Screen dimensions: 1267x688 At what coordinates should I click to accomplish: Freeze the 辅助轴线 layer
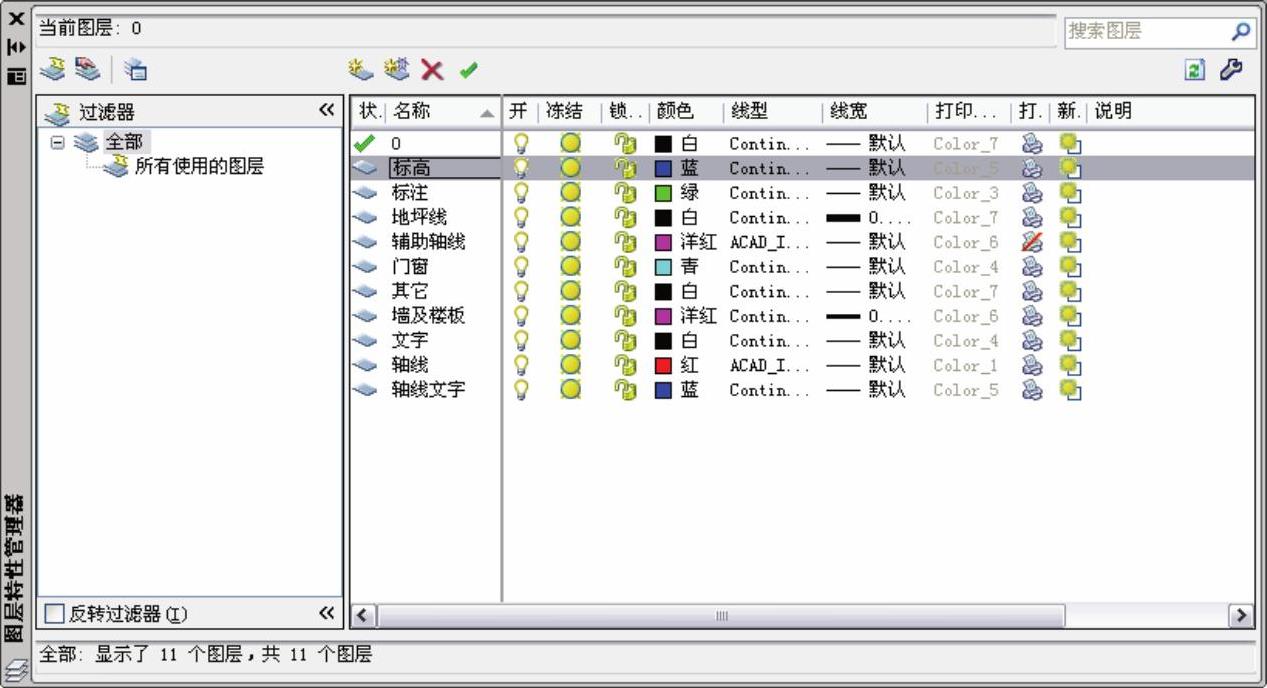click(570, 241)
